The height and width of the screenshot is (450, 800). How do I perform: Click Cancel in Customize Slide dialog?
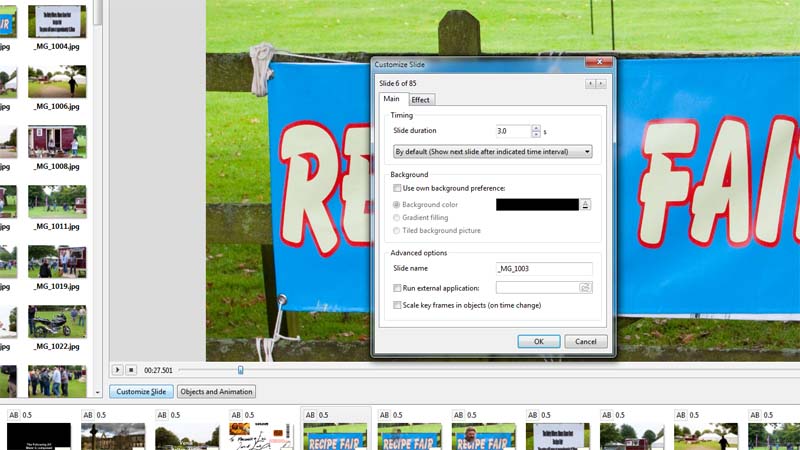[586, 341]
